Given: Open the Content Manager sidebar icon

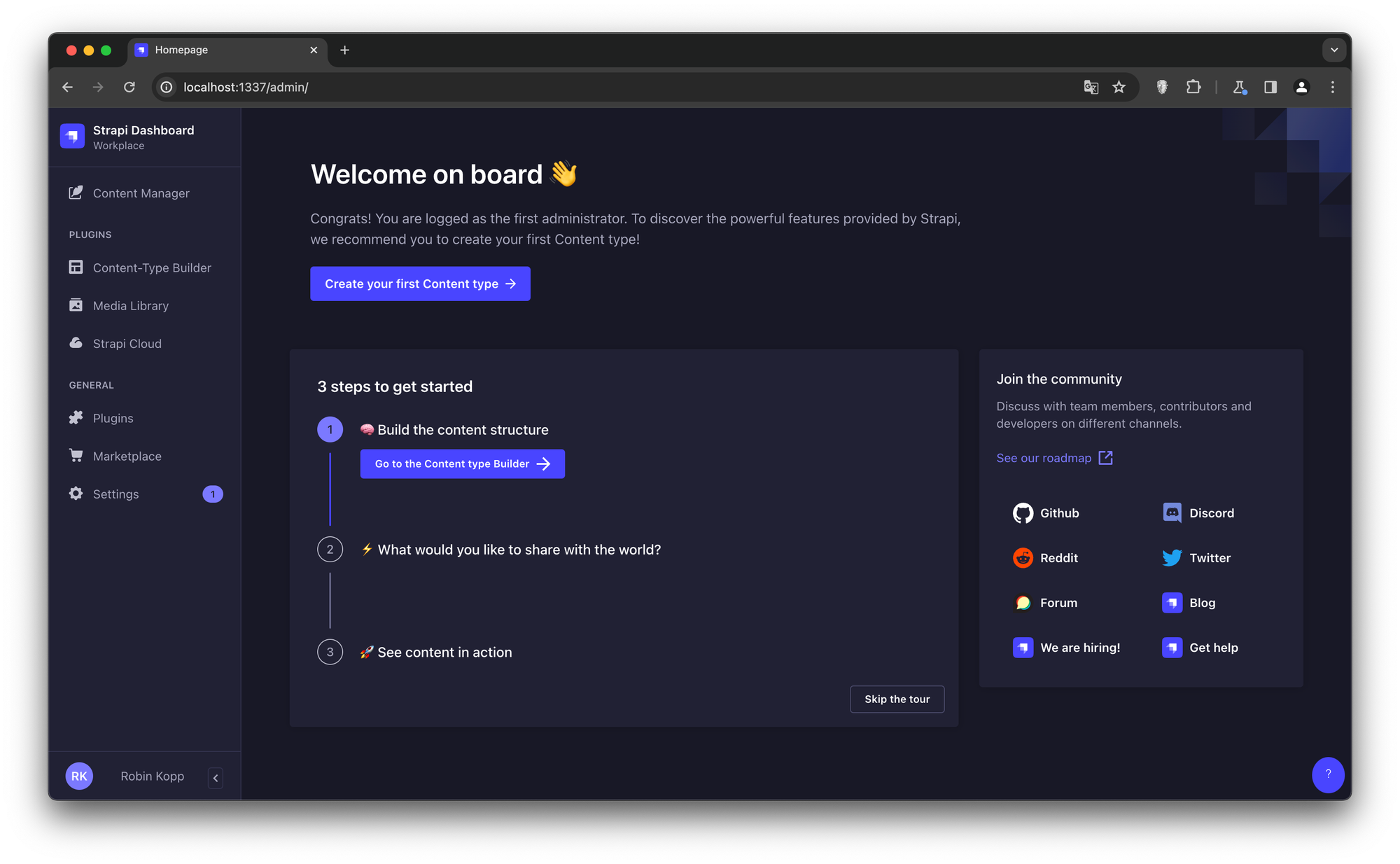Looking at the screenshot, I should coord(76,193).
